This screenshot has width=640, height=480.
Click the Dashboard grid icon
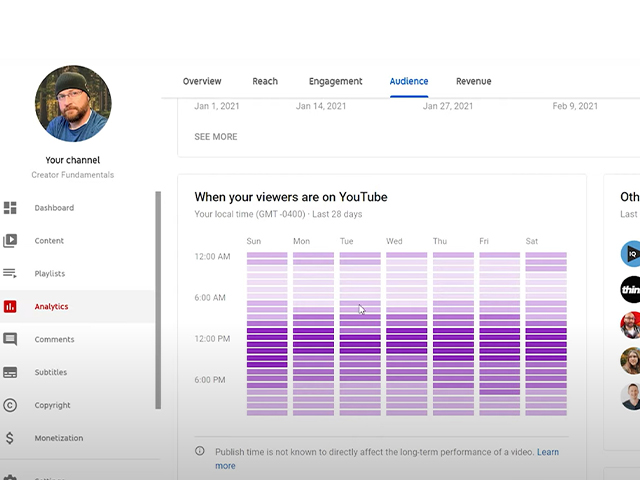pos(10,208)
